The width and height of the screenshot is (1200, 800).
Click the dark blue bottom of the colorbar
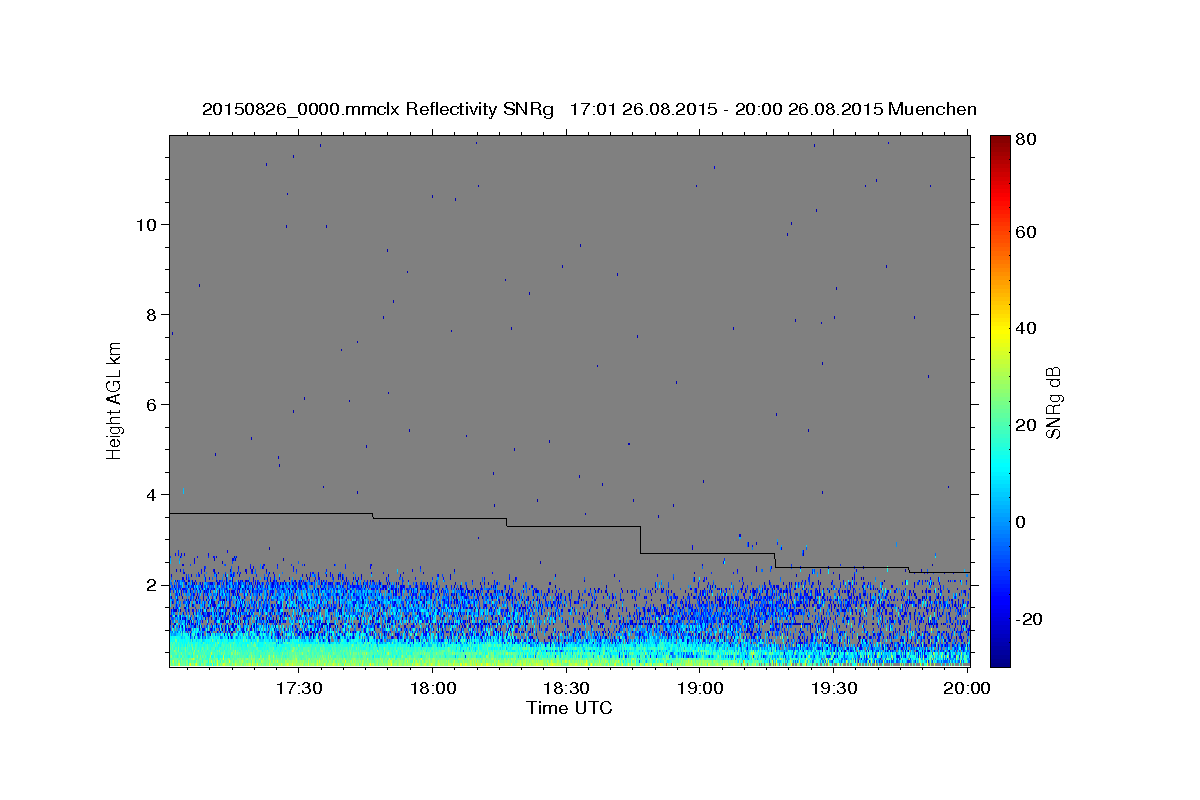coord(1000,657)
